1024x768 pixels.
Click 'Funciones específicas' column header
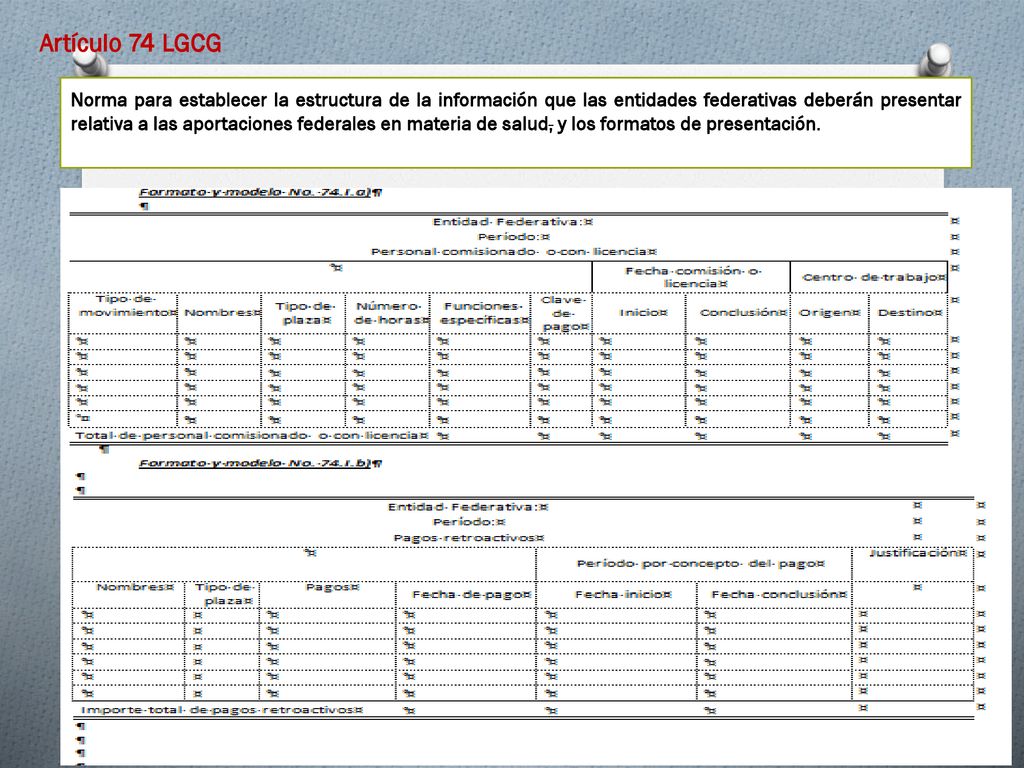481,313
